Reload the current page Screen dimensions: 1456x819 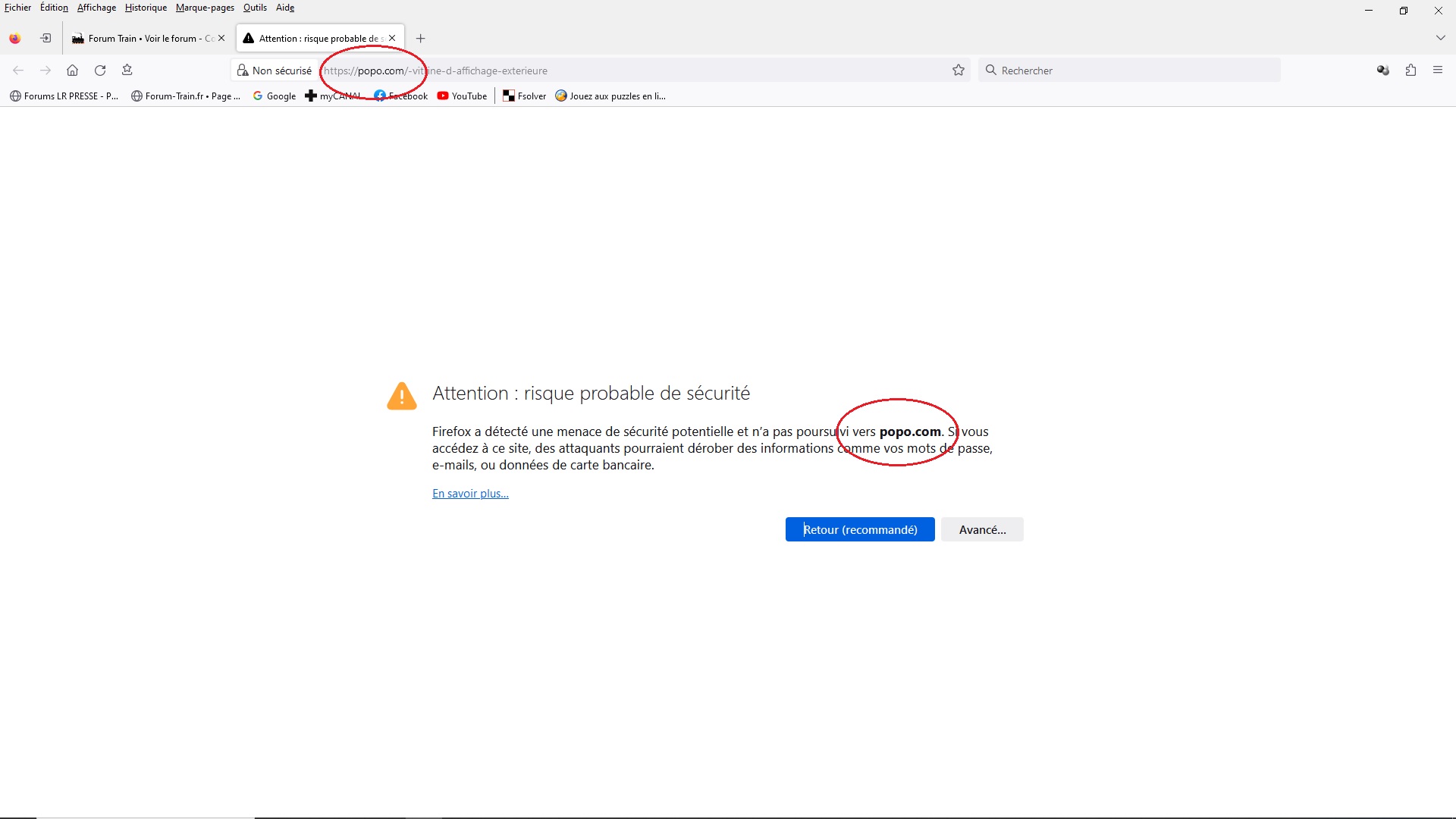100,71
